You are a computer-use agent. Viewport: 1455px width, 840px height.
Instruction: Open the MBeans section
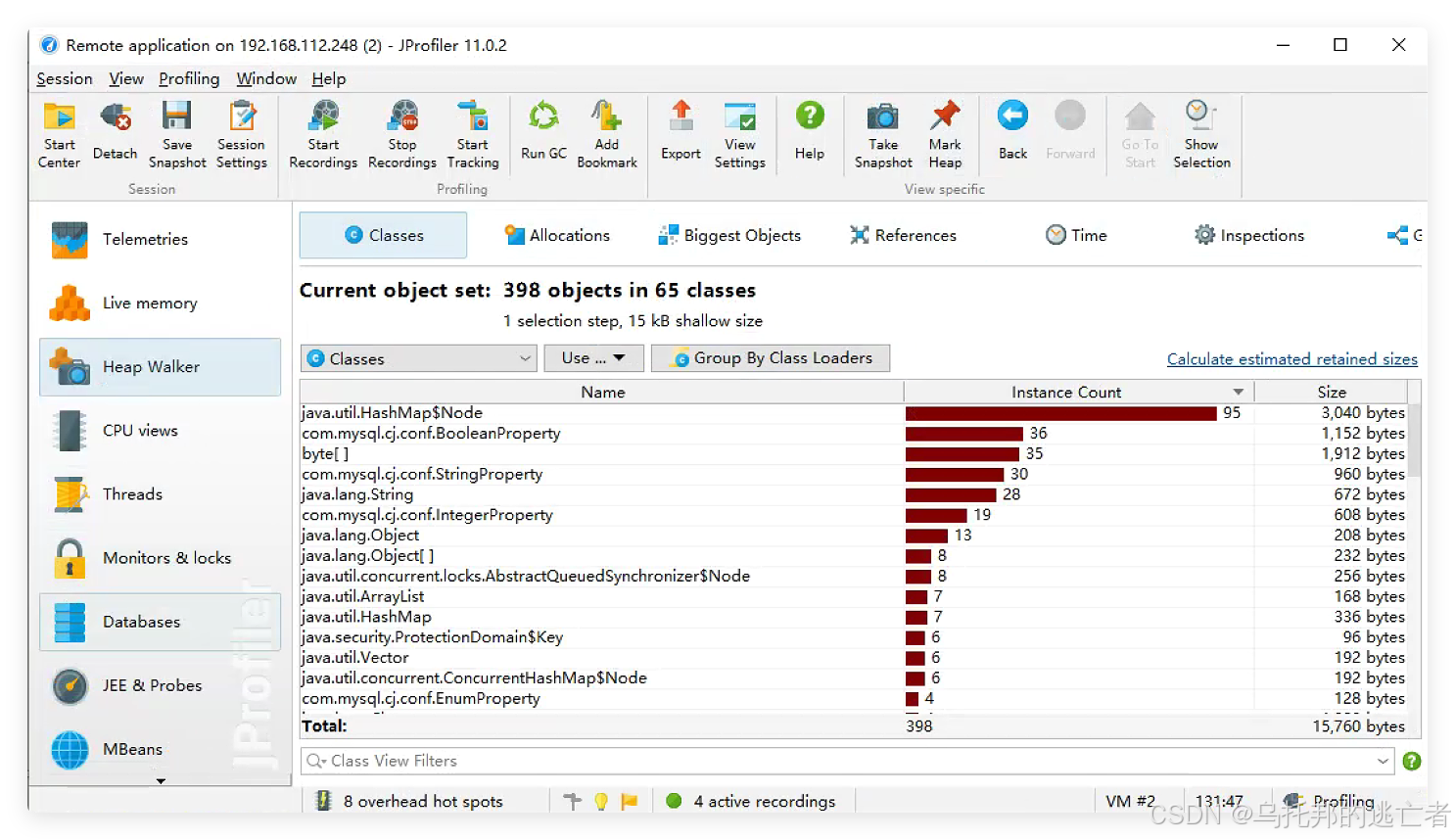point(160,749)
